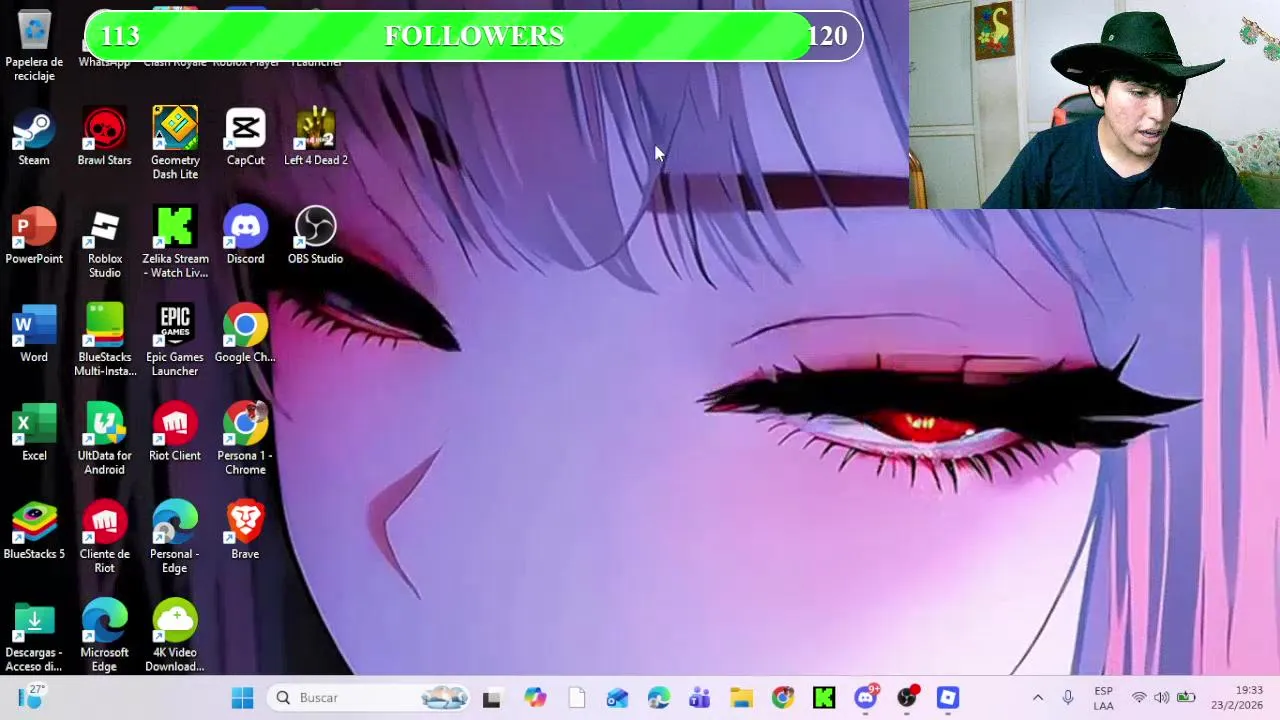Open Copilot from the taskbar
Viewport: 1280px width, 720px height.
[535, 698]
